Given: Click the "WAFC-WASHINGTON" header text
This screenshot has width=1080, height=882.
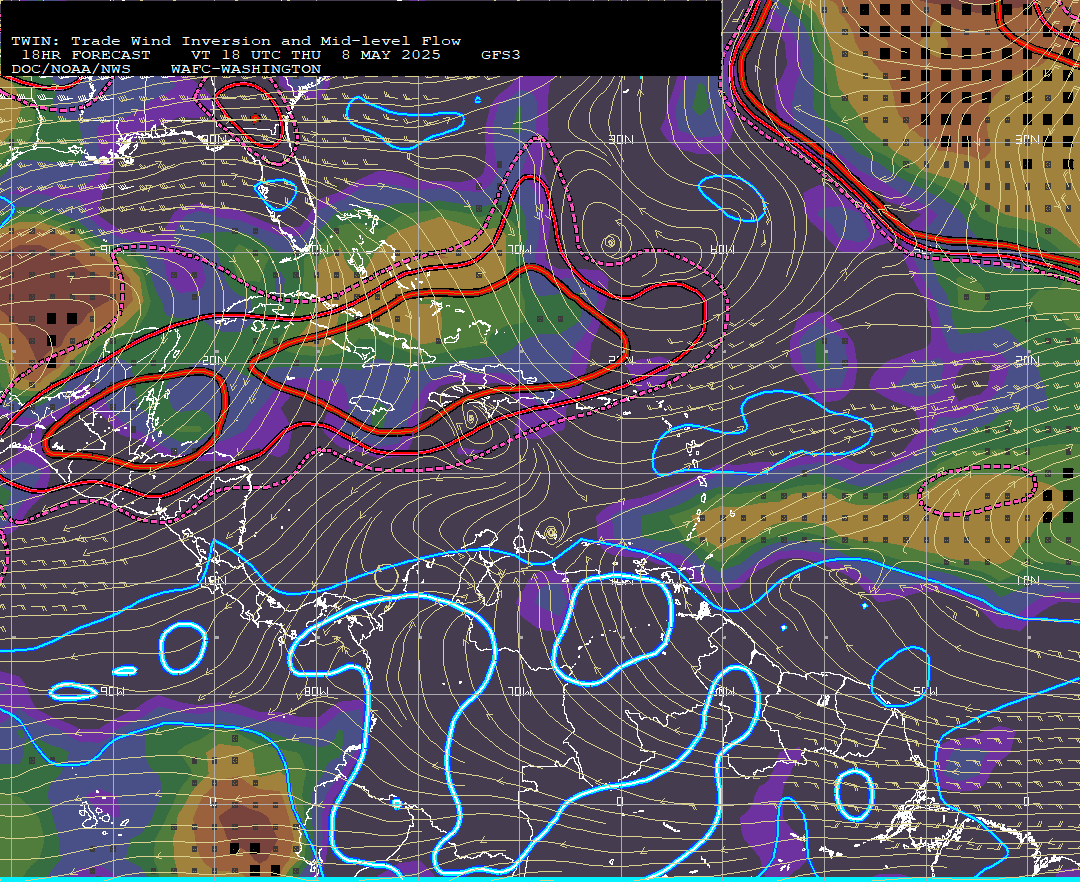Looking at the screenshot, I should point(246,70).
